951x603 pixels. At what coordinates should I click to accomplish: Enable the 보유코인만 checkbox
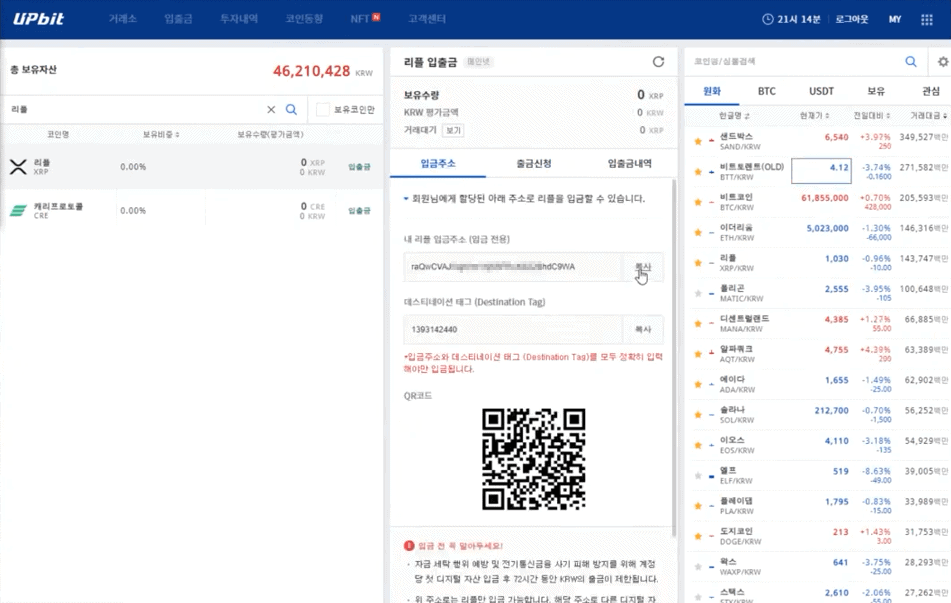(323, 109)
